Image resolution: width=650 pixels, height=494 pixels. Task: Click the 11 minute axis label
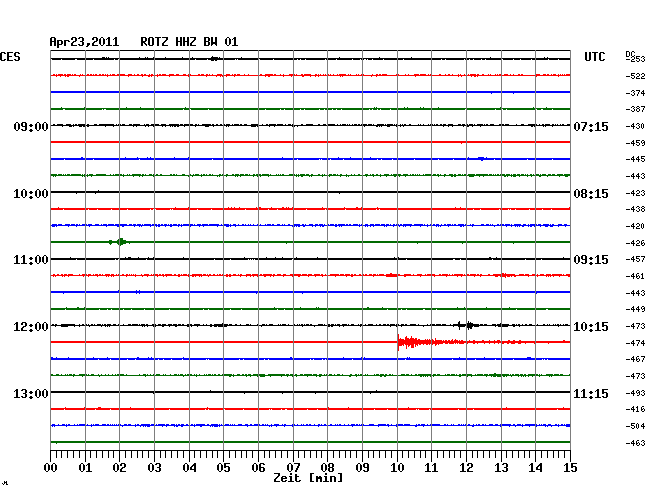431,468
